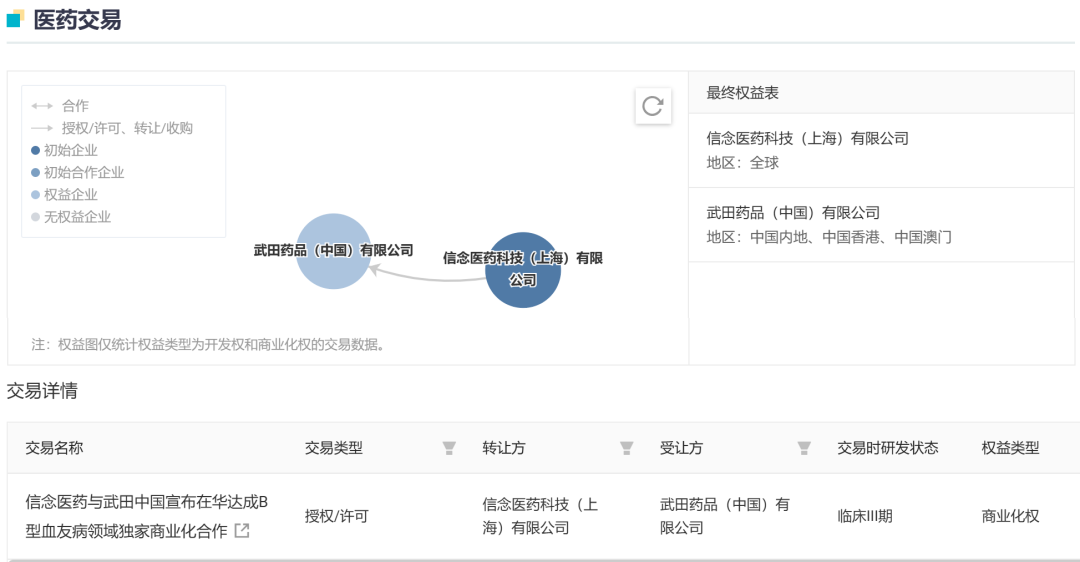Click 信念医药科技（上海）有限公司 in 最终权益表

[807, 139]
